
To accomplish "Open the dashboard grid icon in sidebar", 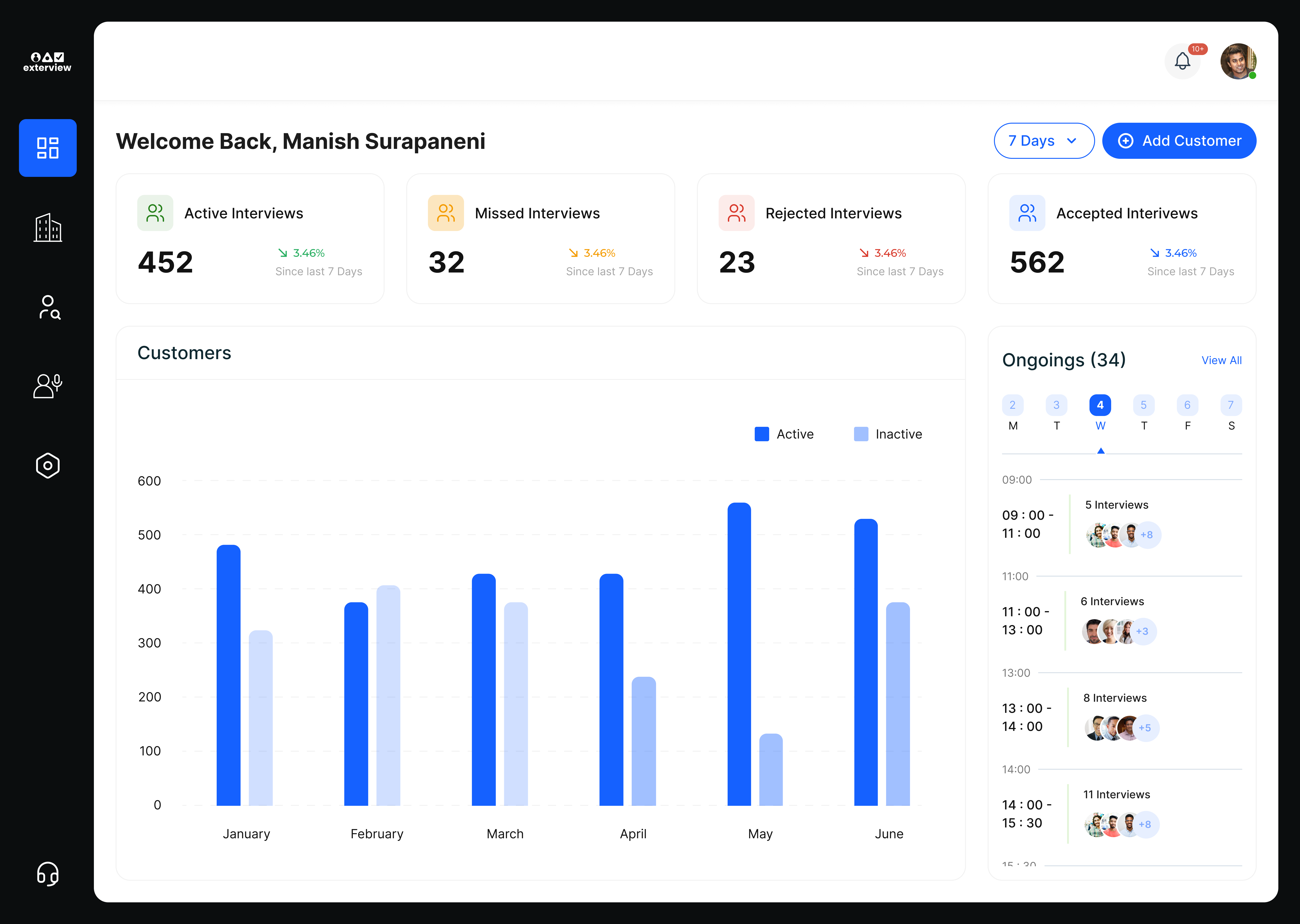I will [x=48, y=148].
